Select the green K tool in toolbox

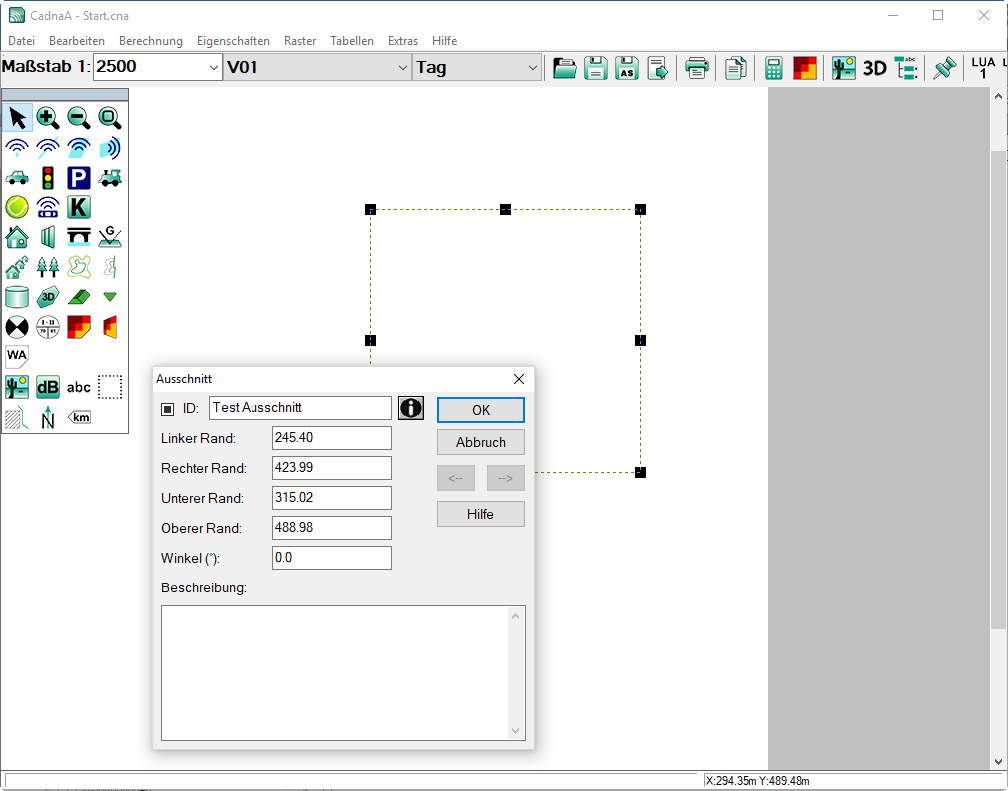[78, 208]
